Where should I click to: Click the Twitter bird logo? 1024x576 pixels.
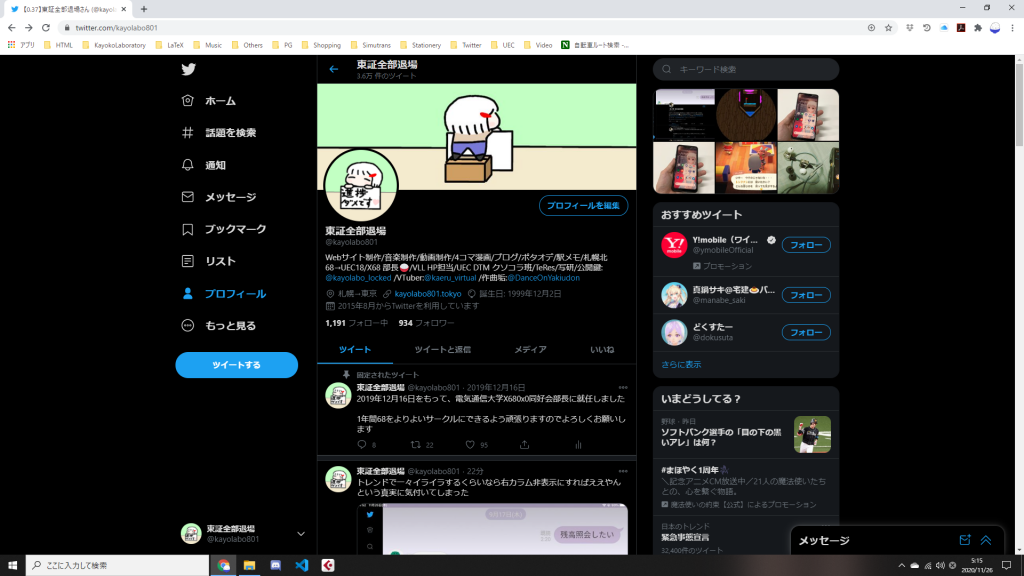188,69
